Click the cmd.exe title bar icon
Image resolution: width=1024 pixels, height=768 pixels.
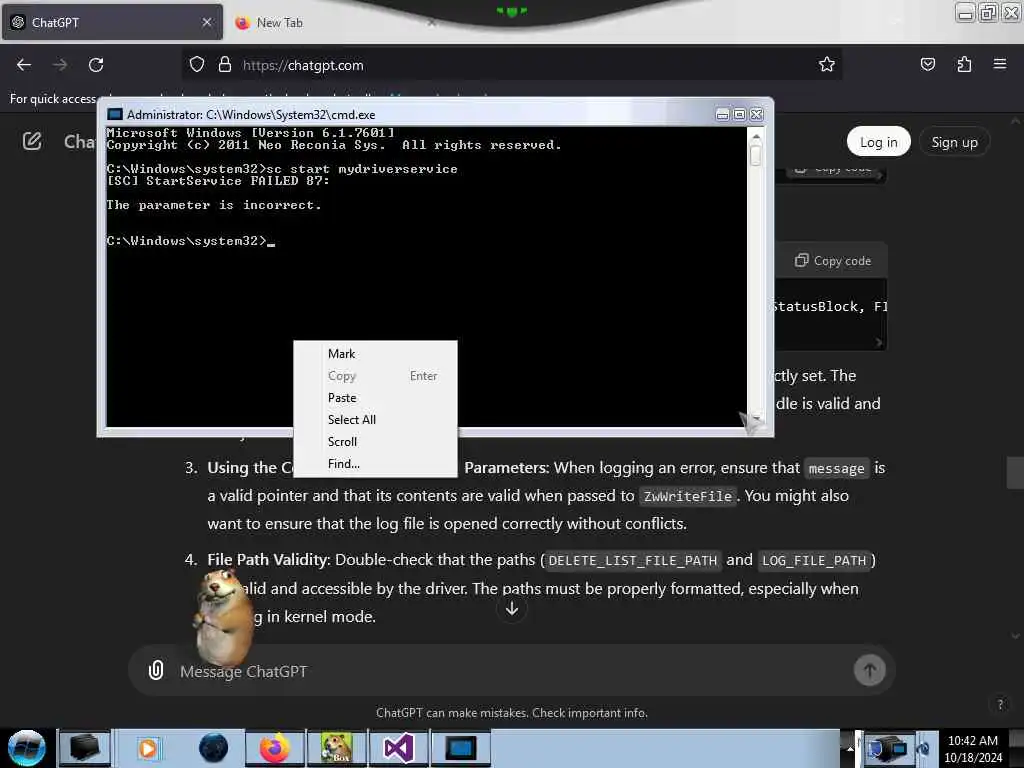pos(115,114)
